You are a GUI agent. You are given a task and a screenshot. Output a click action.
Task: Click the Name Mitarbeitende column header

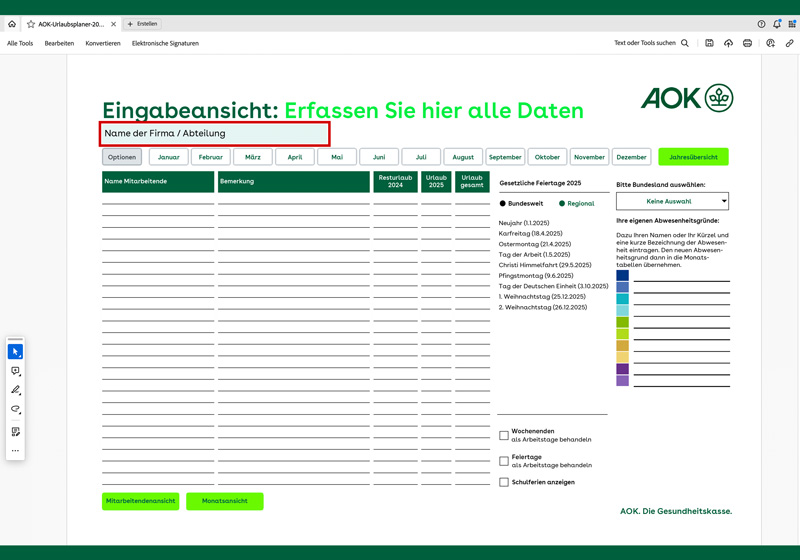click(158, 182)
